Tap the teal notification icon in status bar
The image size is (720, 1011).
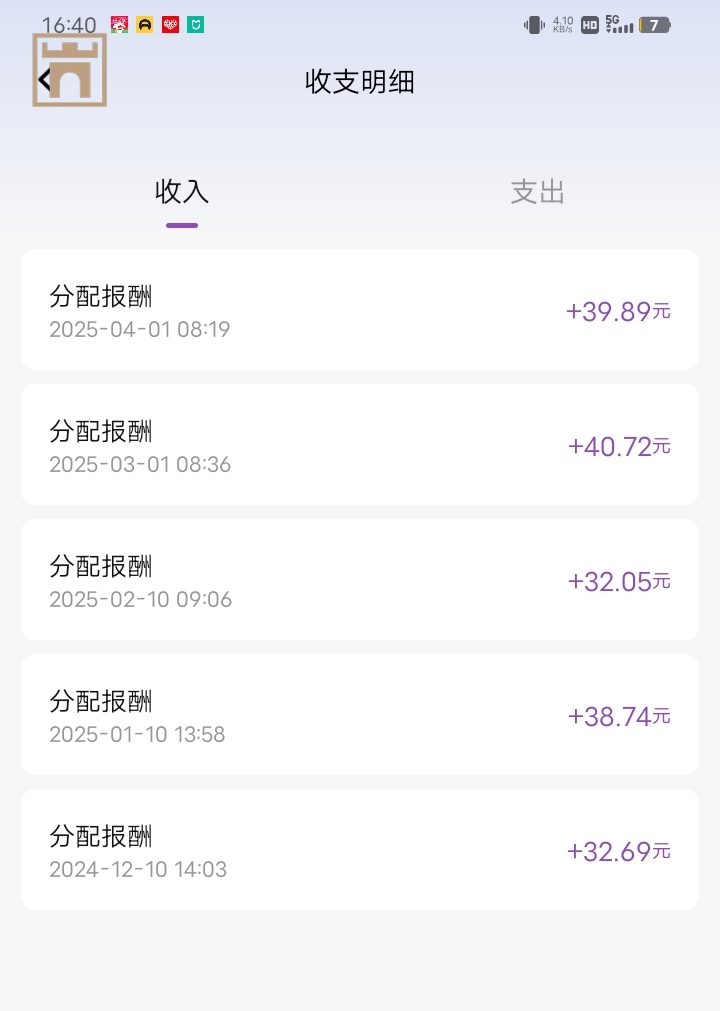196,25
